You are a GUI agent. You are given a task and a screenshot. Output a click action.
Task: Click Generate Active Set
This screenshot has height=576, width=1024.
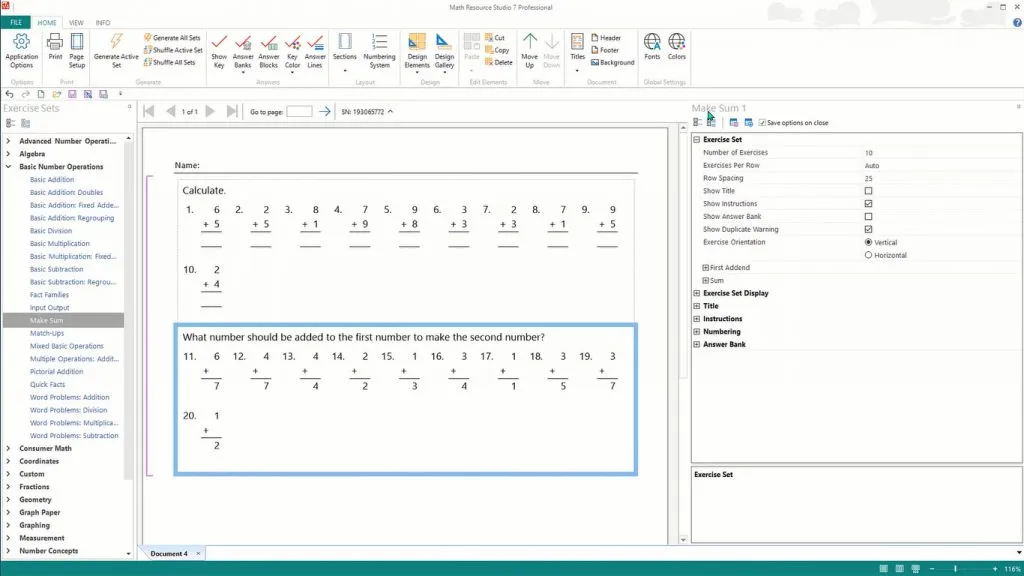tap(116, 51)
